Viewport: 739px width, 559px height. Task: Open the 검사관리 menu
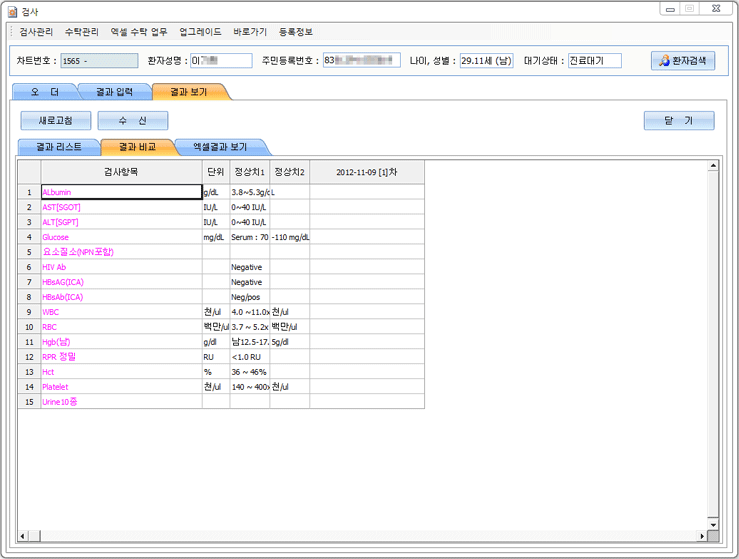(37, 32)
